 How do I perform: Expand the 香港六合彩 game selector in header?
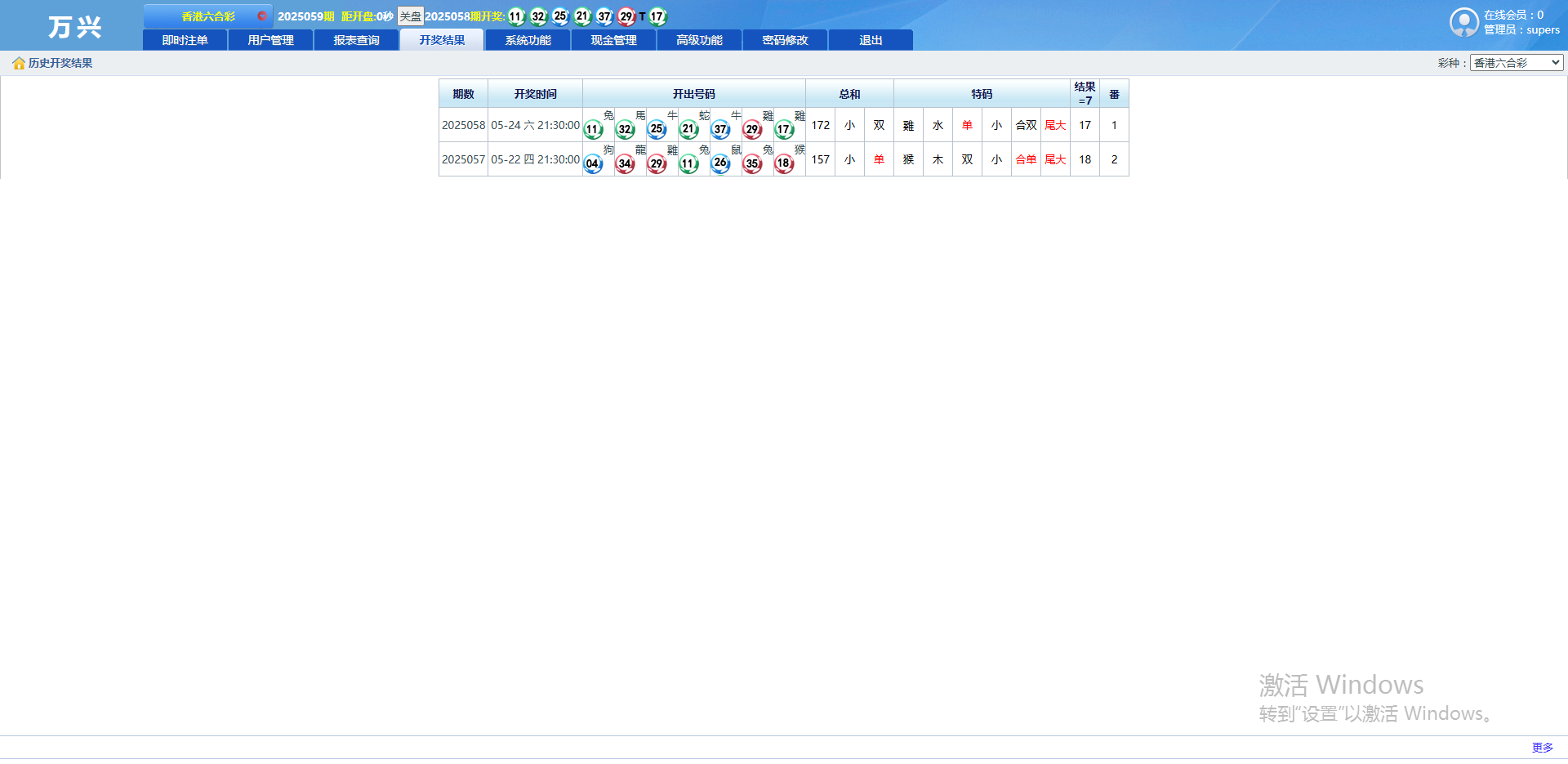(208, 16)
